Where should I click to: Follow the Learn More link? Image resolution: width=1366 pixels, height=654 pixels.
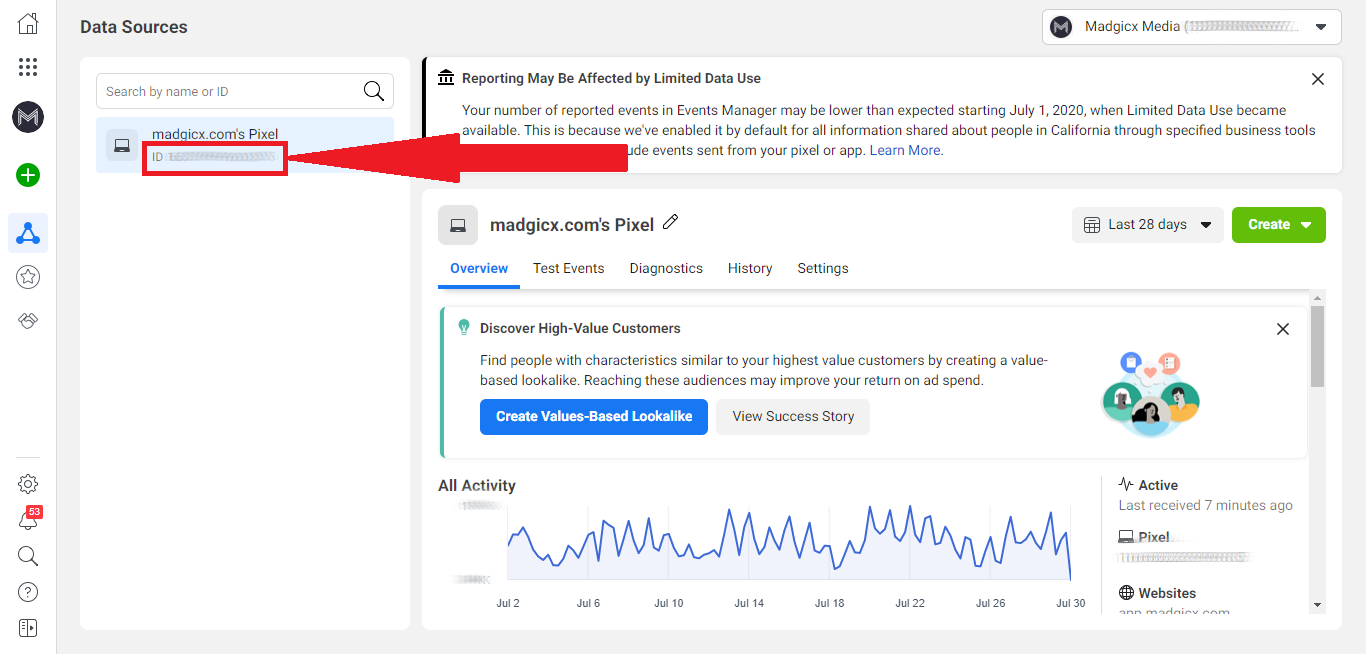pos(905,150)
